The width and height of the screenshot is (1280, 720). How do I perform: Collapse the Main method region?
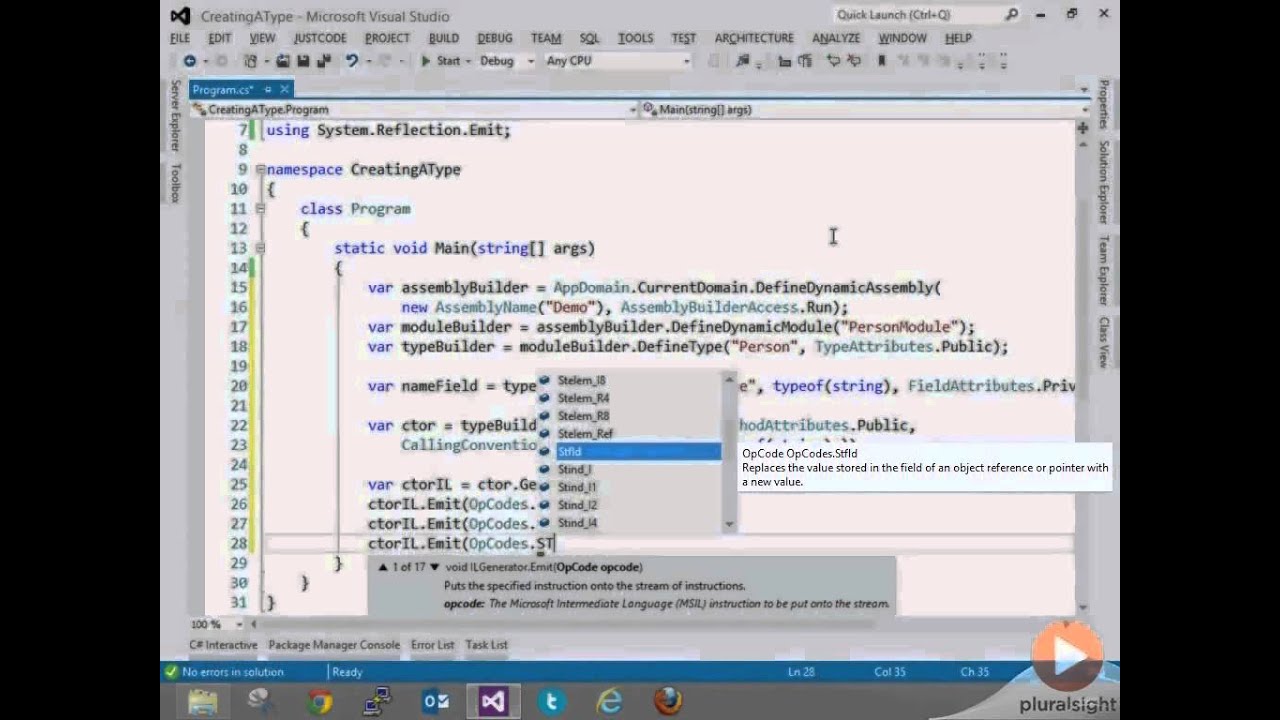pos(260,248)
